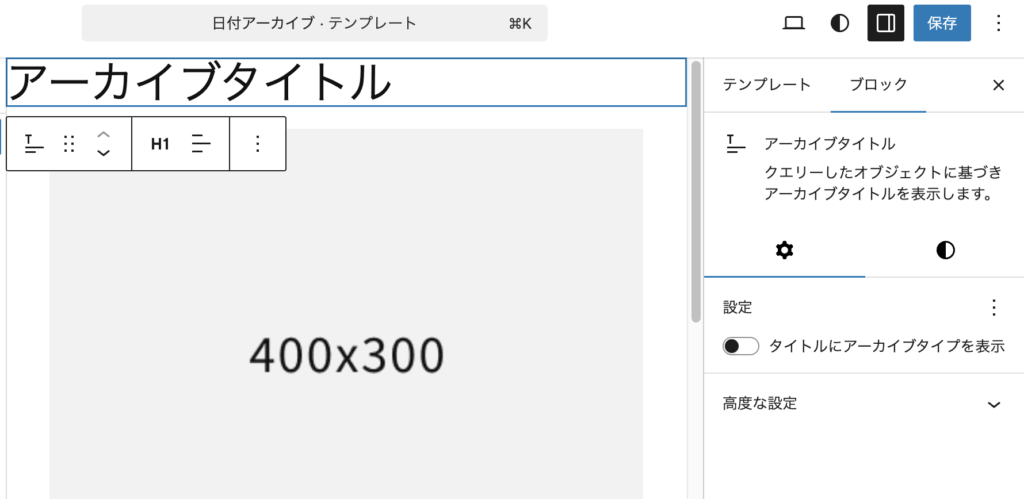Open the 設定 panel options menu

click(x=993, y=307)
